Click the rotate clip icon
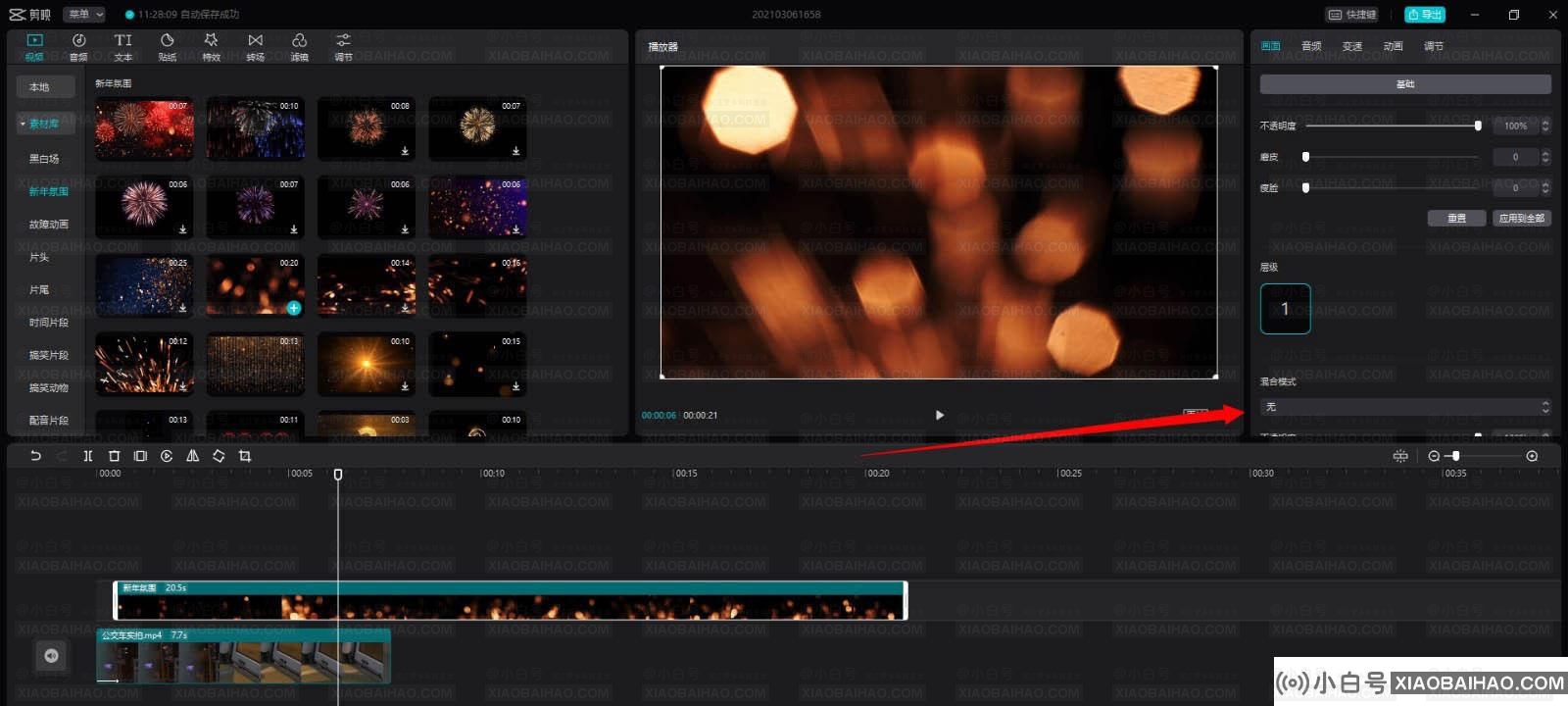The height and width of the screenshot is (706, 1568). (219, 456)
